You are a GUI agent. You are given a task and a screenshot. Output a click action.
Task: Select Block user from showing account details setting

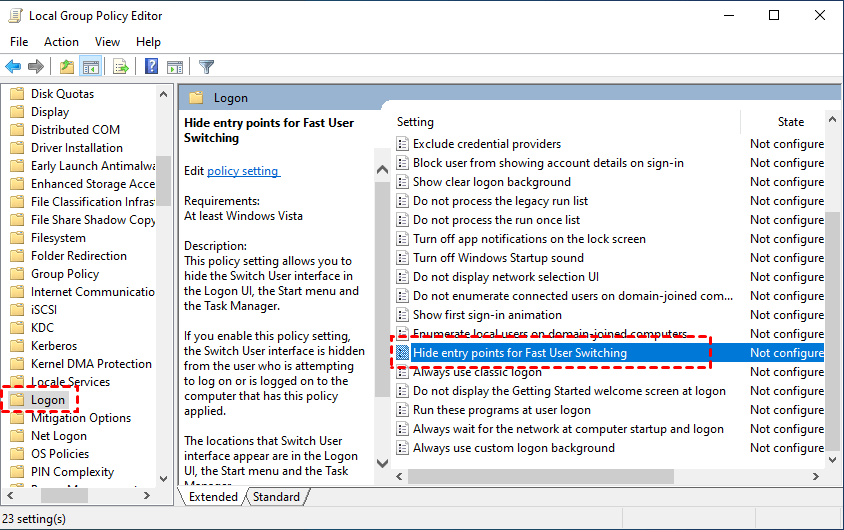pos(548,162)
